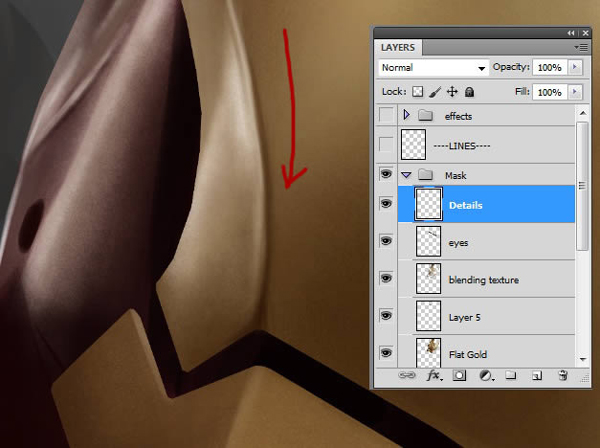Add a layer mask

click(459, 375)
